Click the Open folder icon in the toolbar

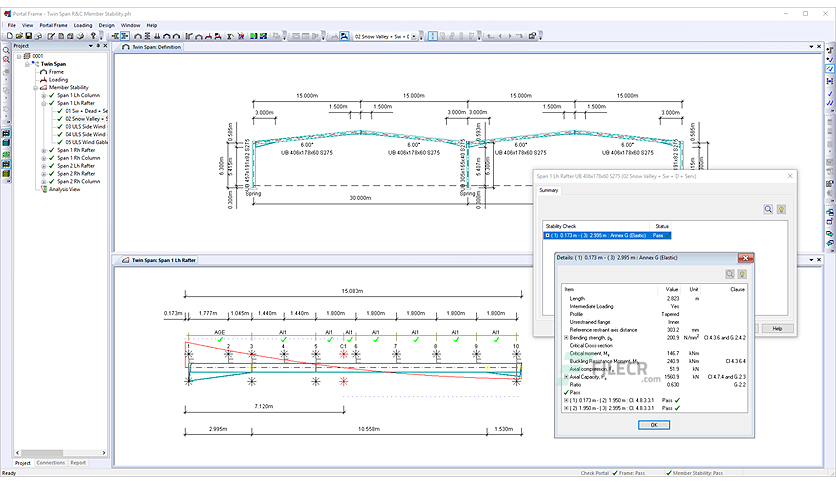coord(19,36)
